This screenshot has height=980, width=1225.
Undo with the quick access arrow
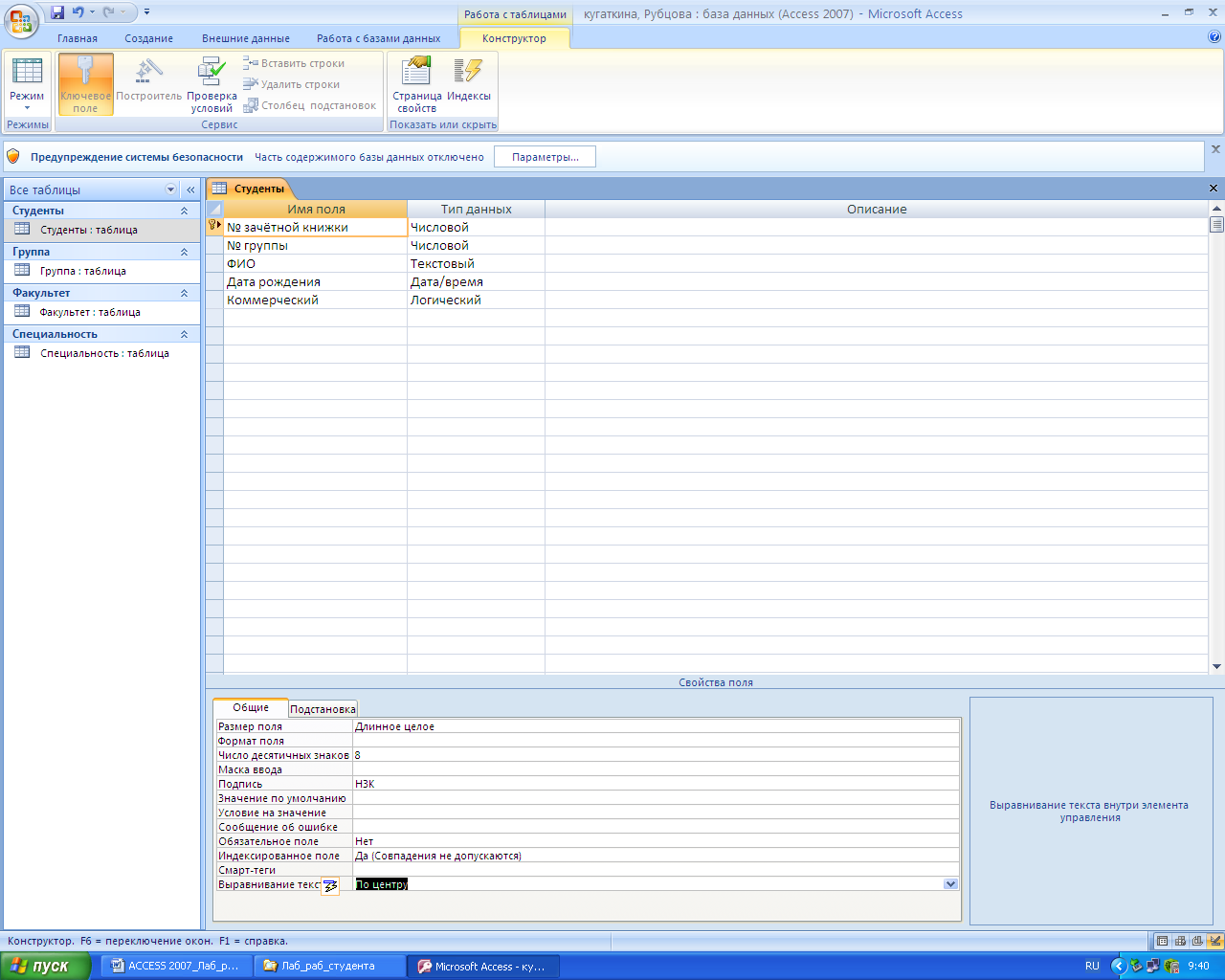point(78,12)
